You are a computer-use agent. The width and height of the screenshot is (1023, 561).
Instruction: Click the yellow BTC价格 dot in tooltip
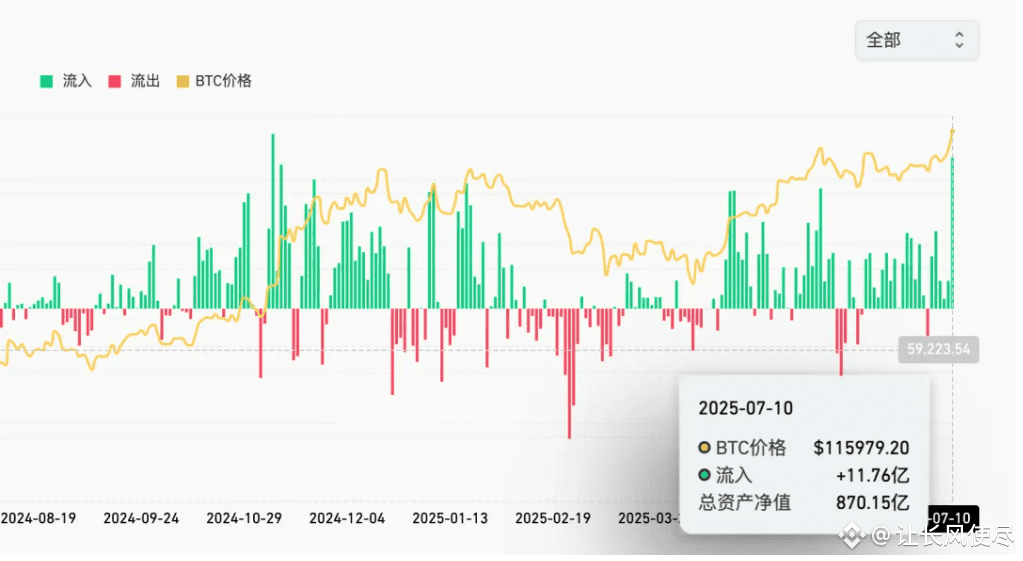[704, 447]
